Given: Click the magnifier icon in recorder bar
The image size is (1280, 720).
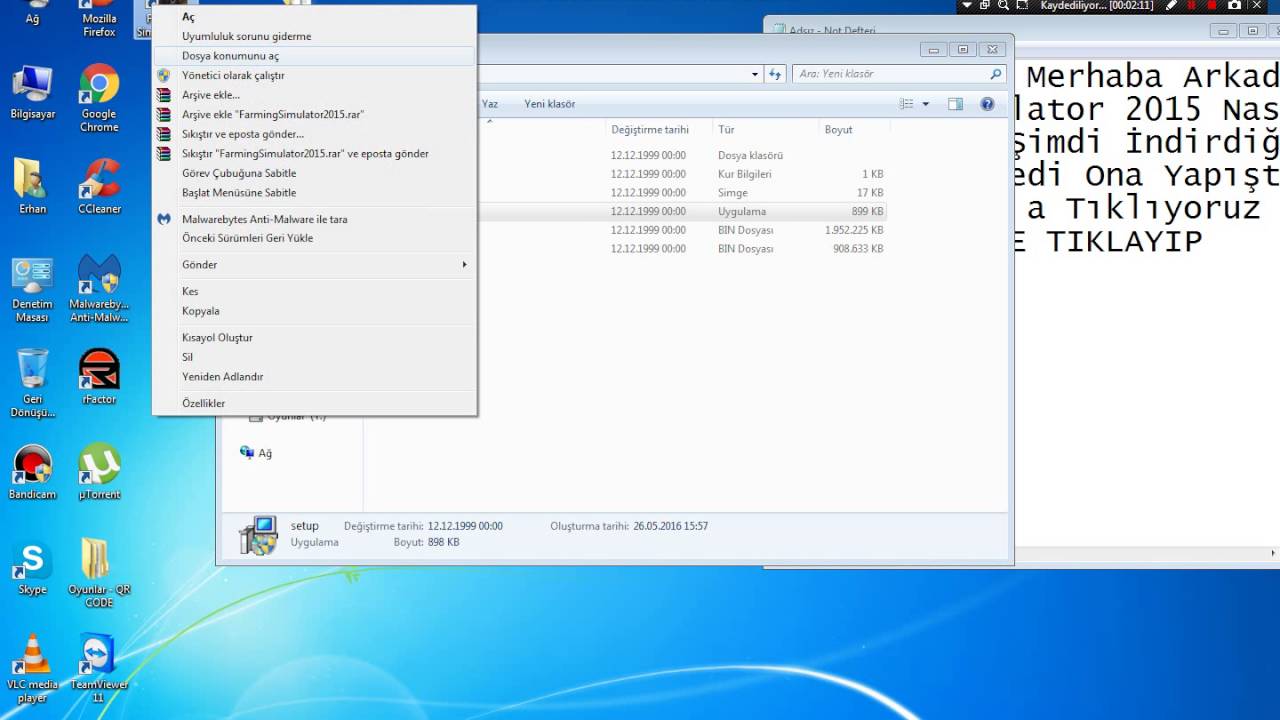Looking at the screenshot, I should click(1003, 6).
